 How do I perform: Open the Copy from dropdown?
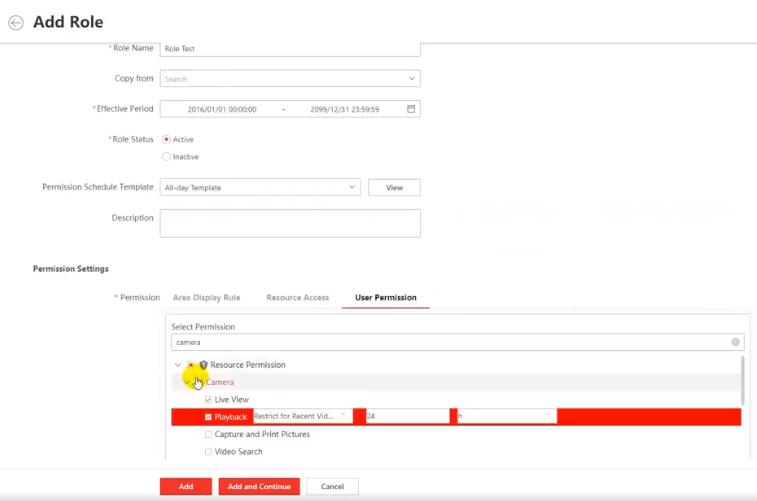pos(290,78)
